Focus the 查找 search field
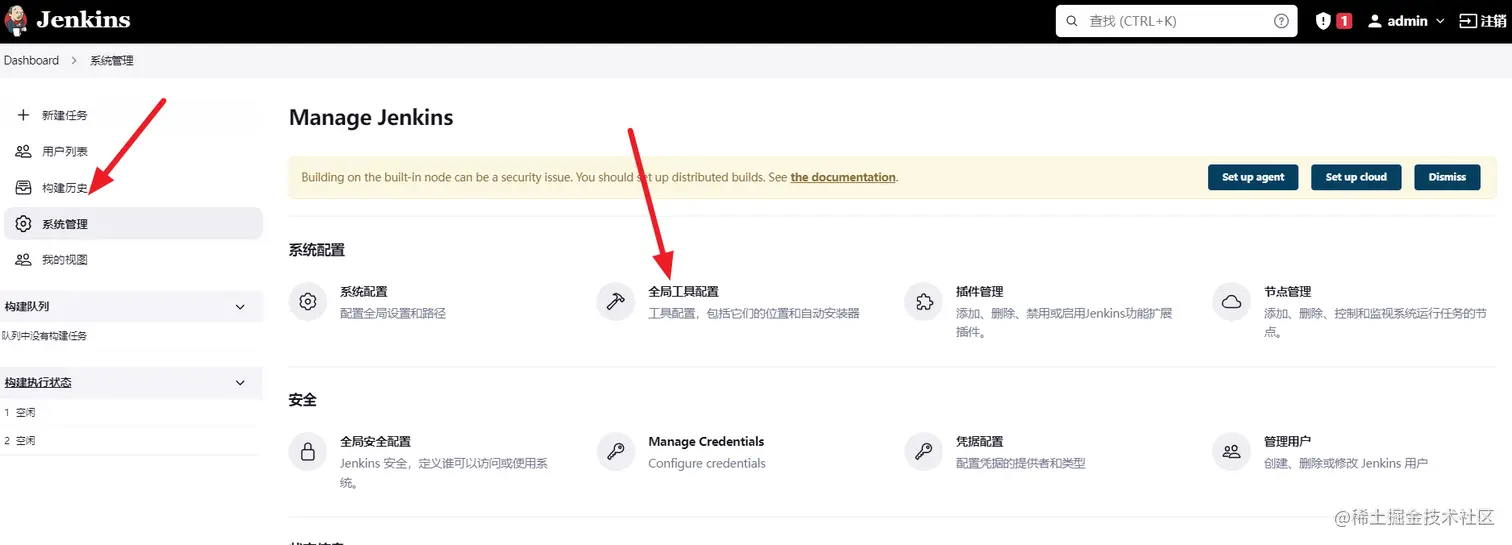The width and height of the screenshot is (1512, 545). pyautogui.click(x=1176, y=21)
